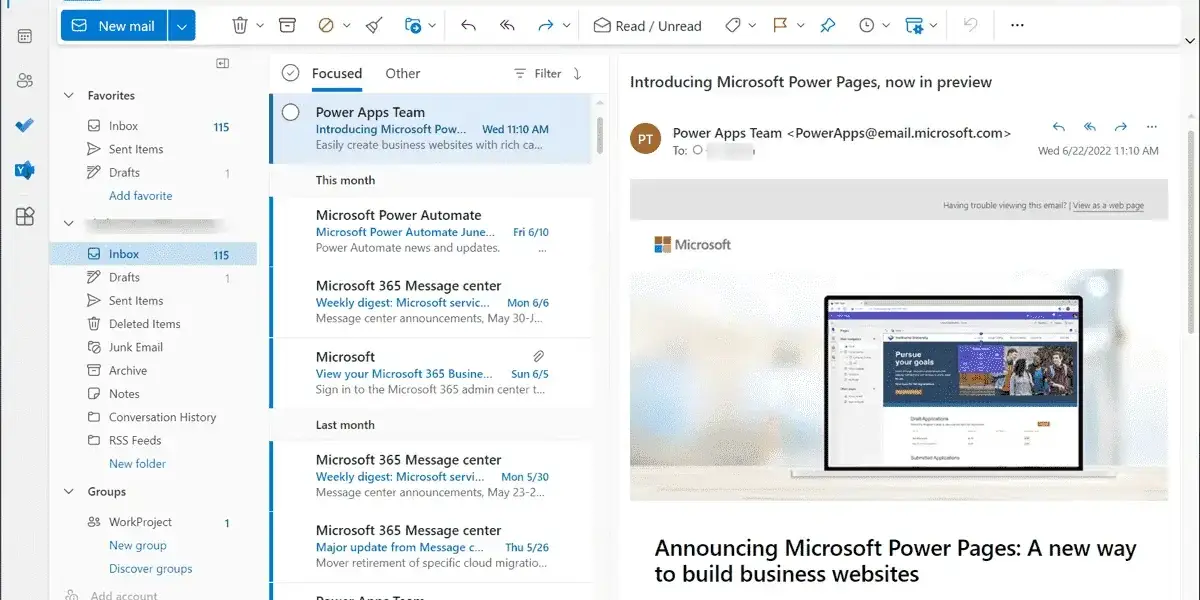Image resolution: width=1200 pixels, height=600 pixels.
Task: Open the Filter menu in the message list
Action: pyautogui.click(x=537, y=73)
